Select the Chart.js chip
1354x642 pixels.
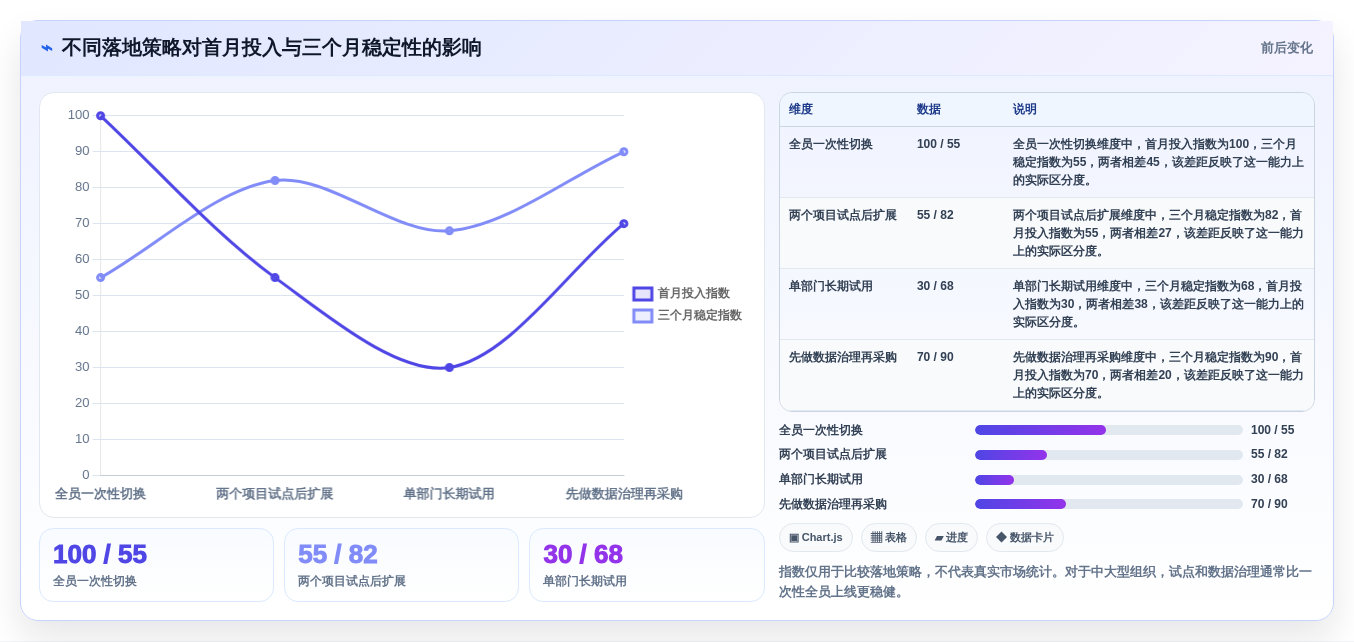pyautogui.click(x=816, y=537)
